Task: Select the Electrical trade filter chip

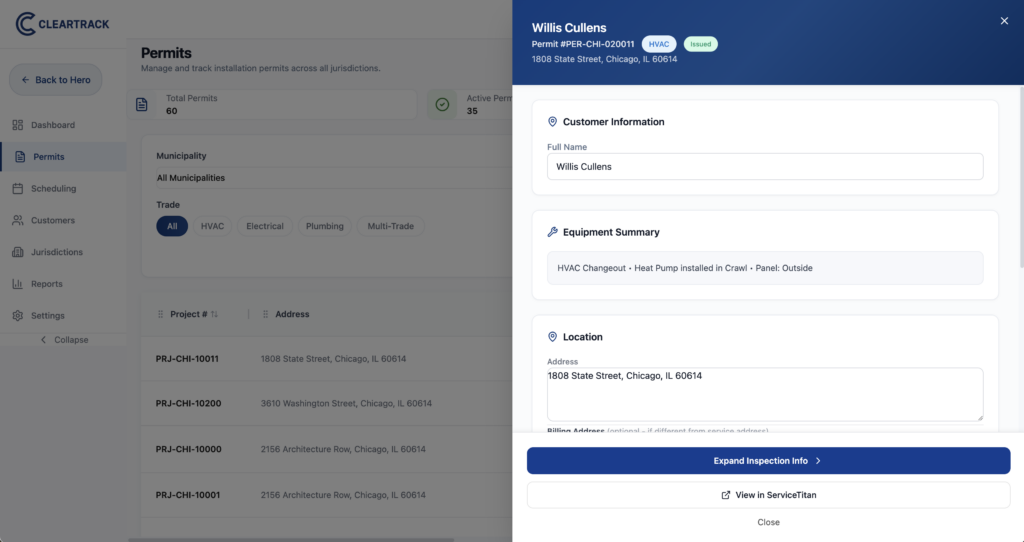Action: tap(265, 226)
